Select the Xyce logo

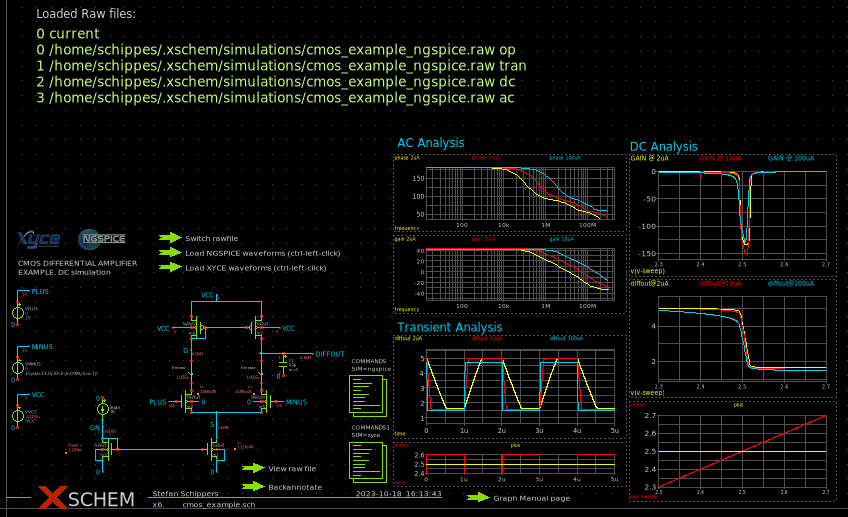(x=40, y=240)
